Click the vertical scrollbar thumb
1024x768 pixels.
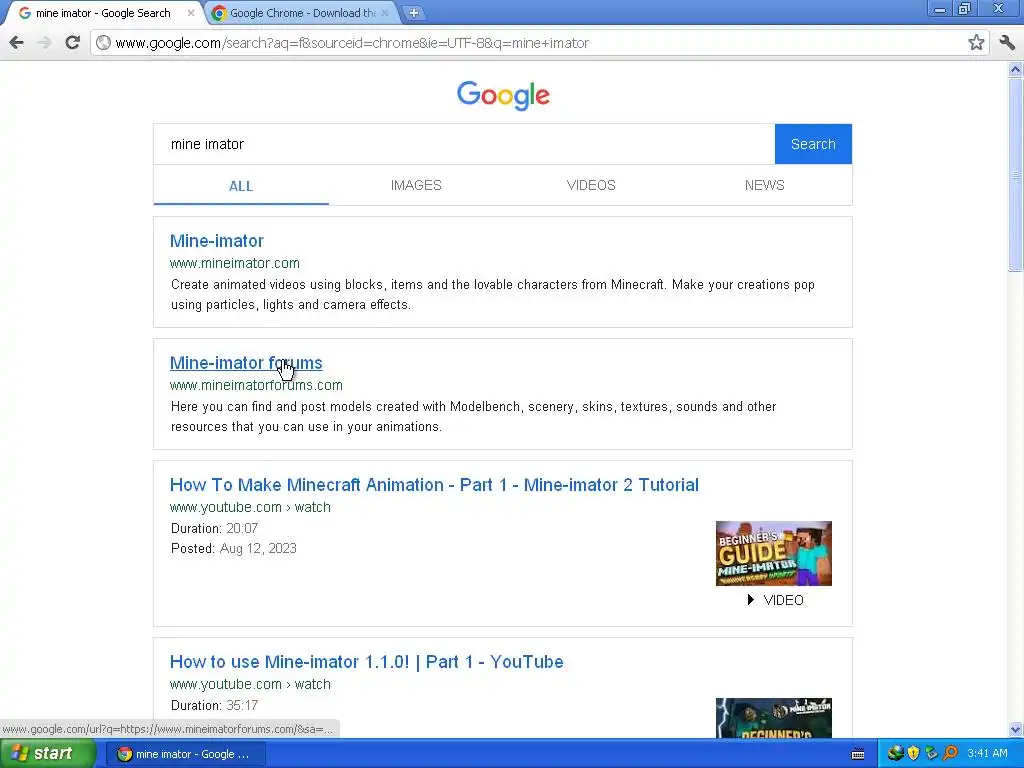(1016, 174)
